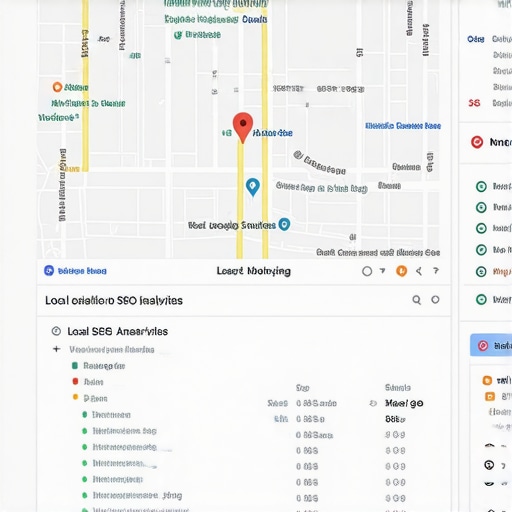Click the red 'S6' label in the top right panel

pyautogui.click(x=474, y=103)
